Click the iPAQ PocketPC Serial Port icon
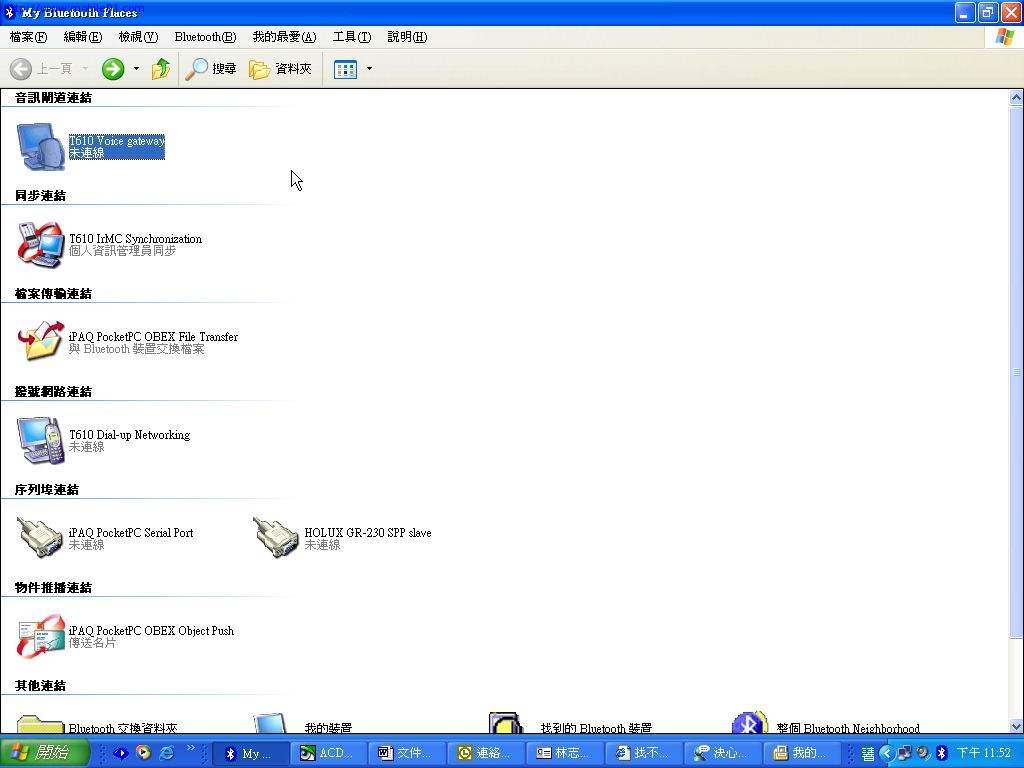This screenshot has width=1024, height=768. 40,537
